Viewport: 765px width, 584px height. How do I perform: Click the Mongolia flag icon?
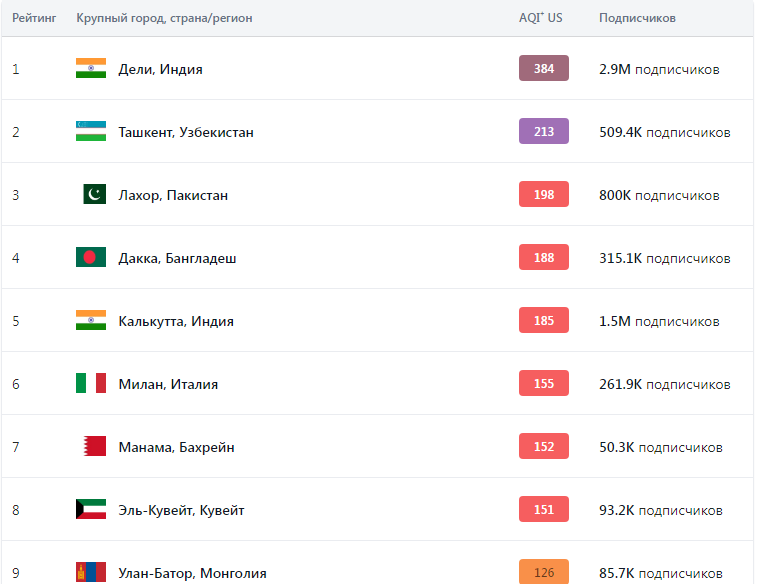[x=91, y=573]
